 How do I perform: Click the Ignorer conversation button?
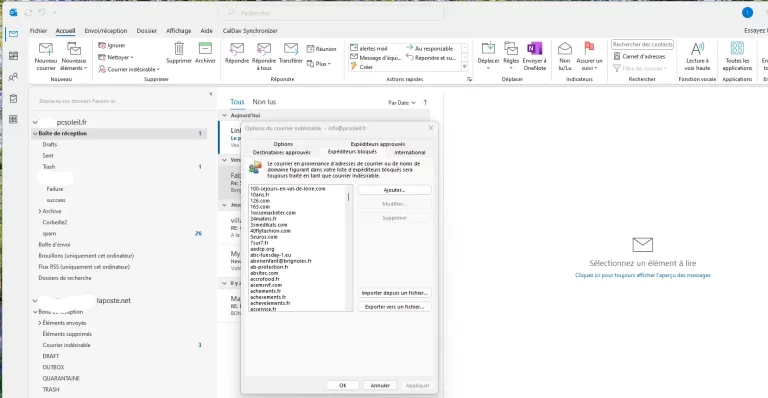[x=112, y=46]
